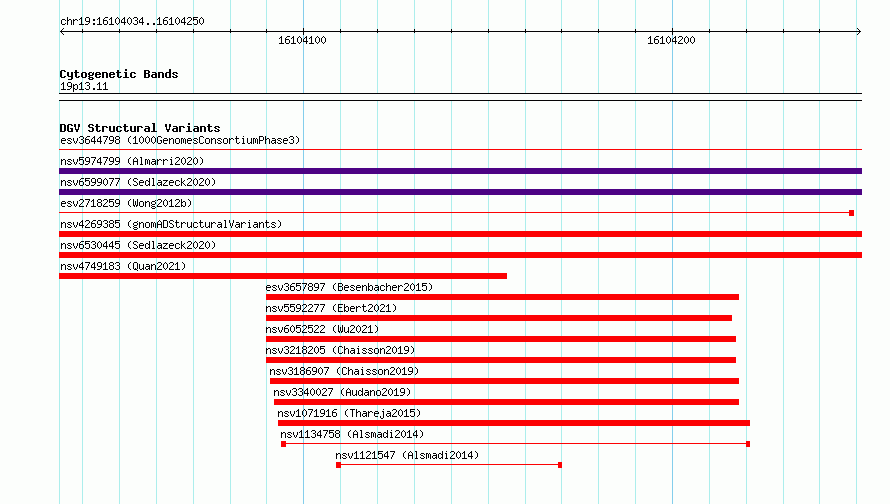The height and width of the screenshot is (504, 890).
Task: Click the Cytogenetic Bands track title
Action: [119, 74]
